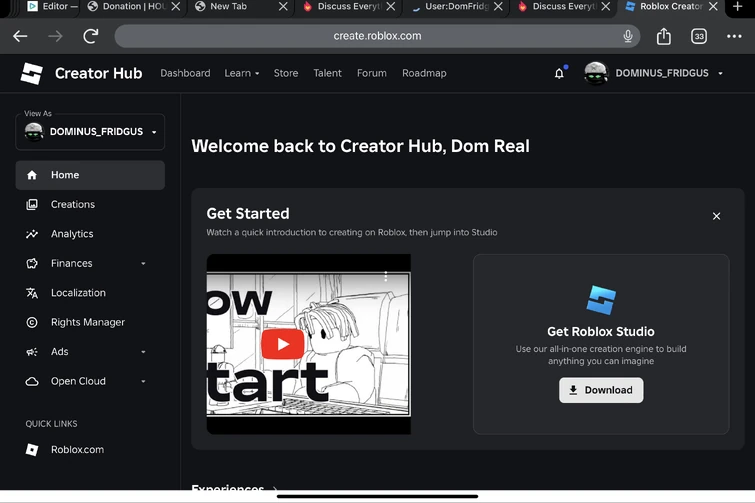Open the browser three-dot menu
The height and width of the screenshot is (503, 755).
(x=734, y=37)
